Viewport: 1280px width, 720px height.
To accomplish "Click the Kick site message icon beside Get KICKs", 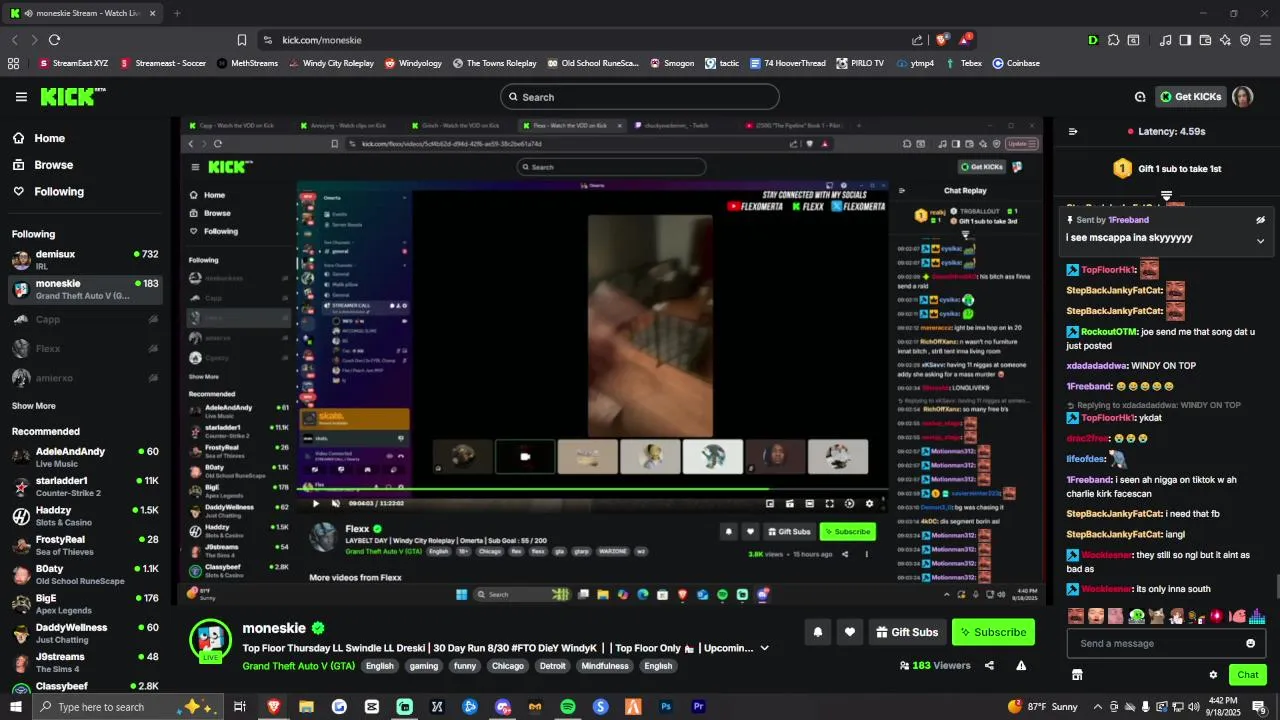I will (x=1140, y=97).
